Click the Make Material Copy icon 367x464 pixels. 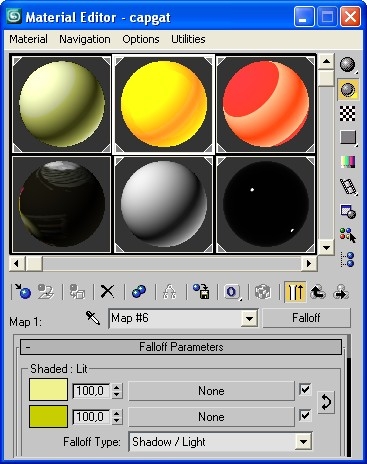click(139, 292)
